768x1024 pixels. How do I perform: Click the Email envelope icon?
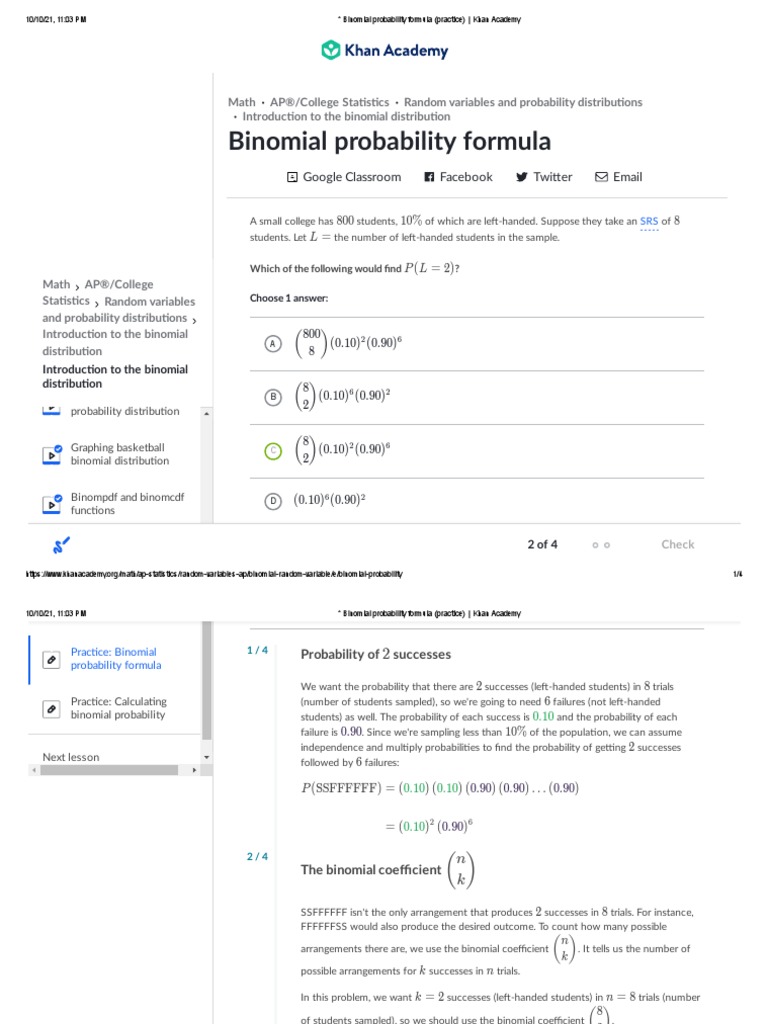[601, 177]
